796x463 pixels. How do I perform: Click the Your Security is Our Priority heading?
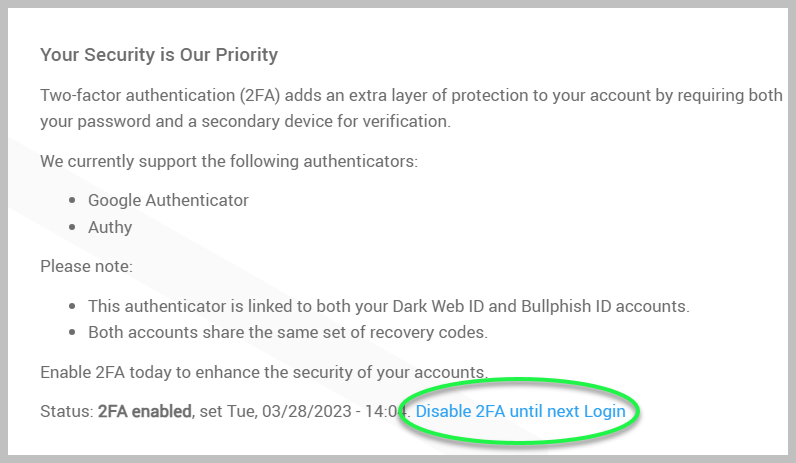tap(159, 54)
